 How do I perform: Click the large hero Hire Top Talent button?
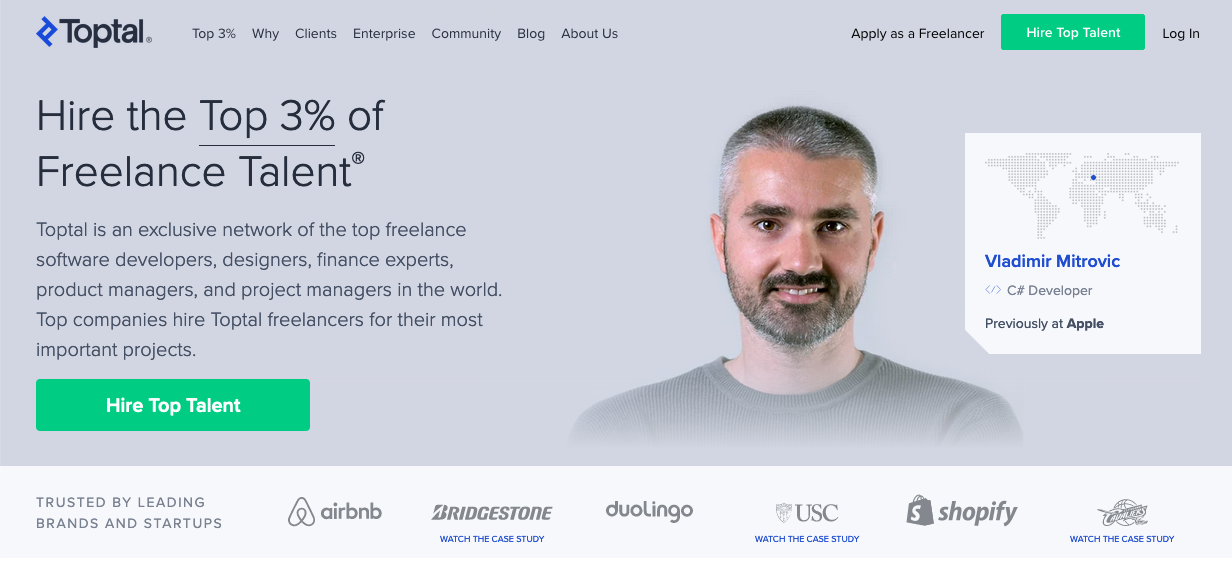coord(173,405)
